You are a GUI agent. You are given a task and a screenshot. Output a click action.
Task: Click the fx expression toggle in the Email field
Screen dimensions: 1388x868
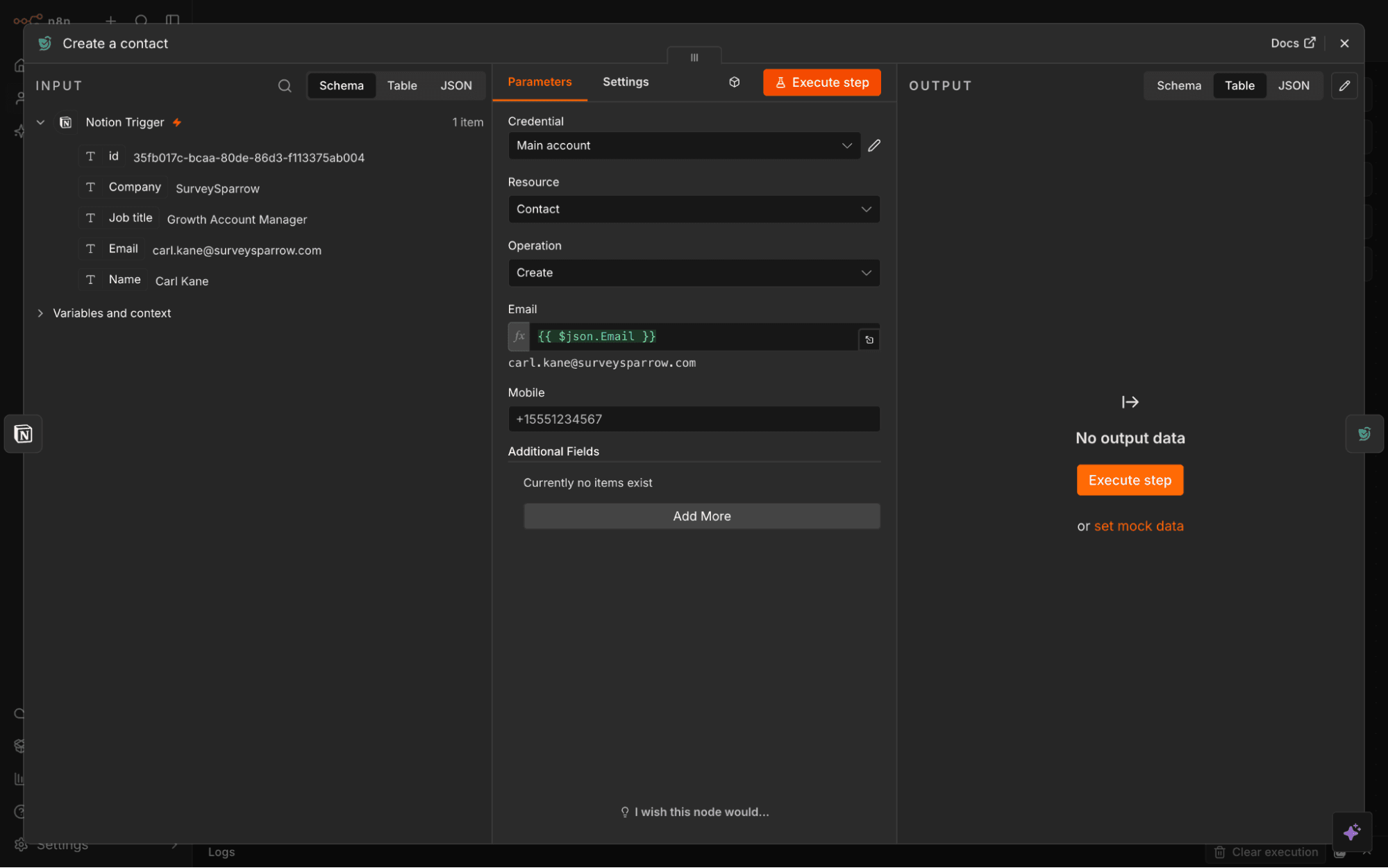pyautogui.click(x=519, y=336)
